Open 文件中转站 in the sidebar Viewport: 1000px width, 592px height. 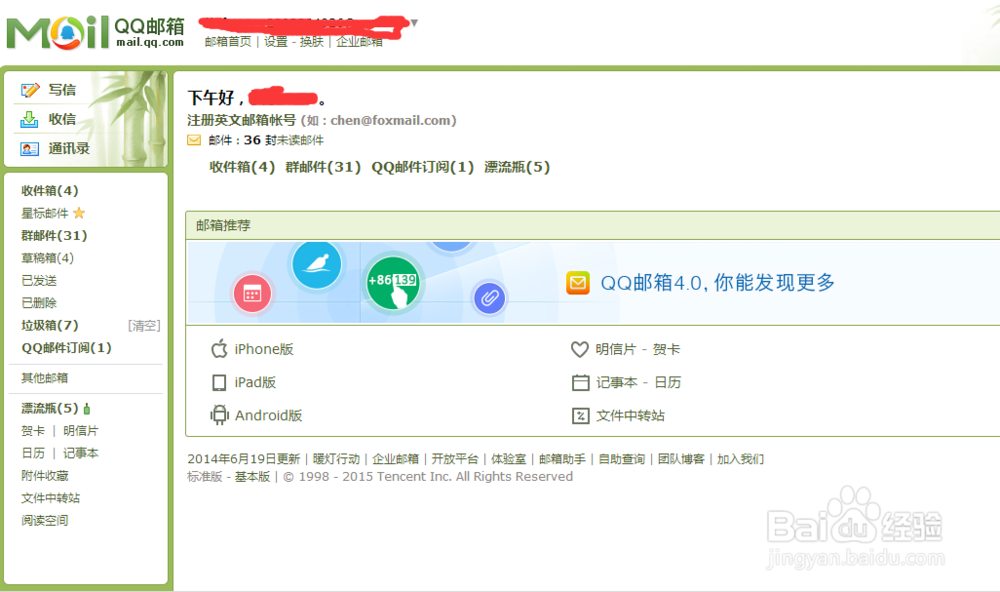(x=50, y=498)
